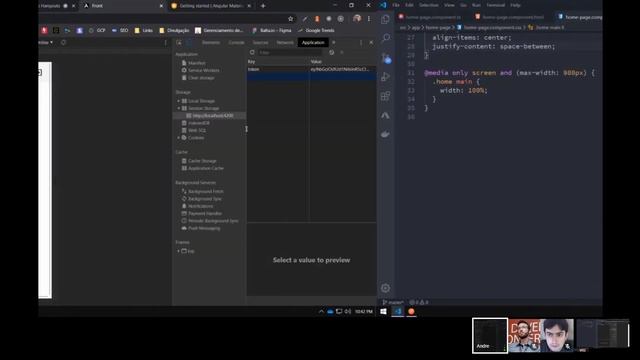Select IndexedDB in Storage section

[199, 123]
